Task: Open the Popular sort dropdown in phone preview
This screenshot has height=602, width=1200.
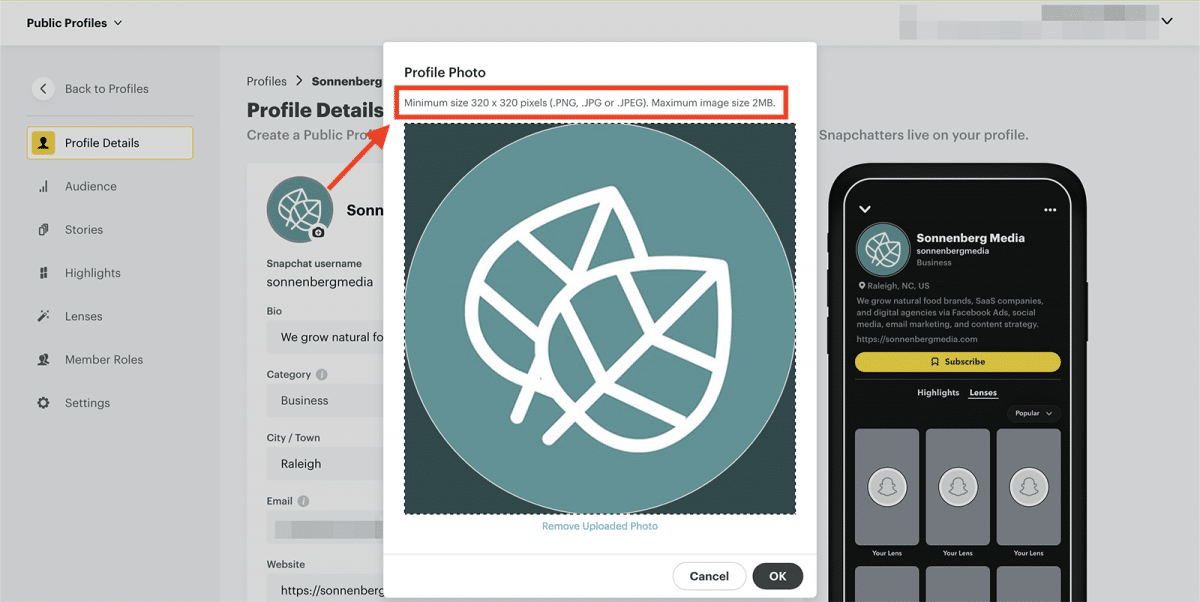Action: coord(1033,413)
